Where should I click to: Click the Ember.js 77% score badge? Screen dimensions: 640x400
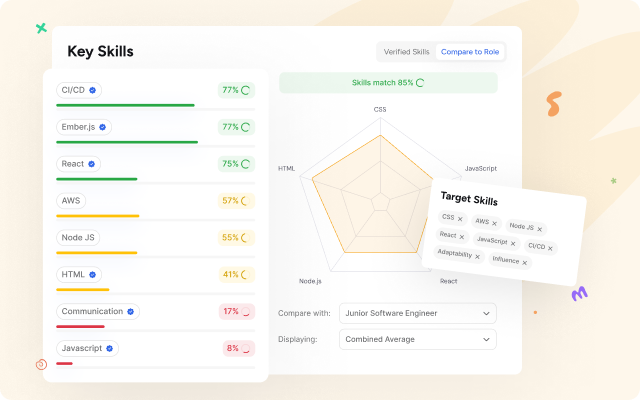coord(237,127)
